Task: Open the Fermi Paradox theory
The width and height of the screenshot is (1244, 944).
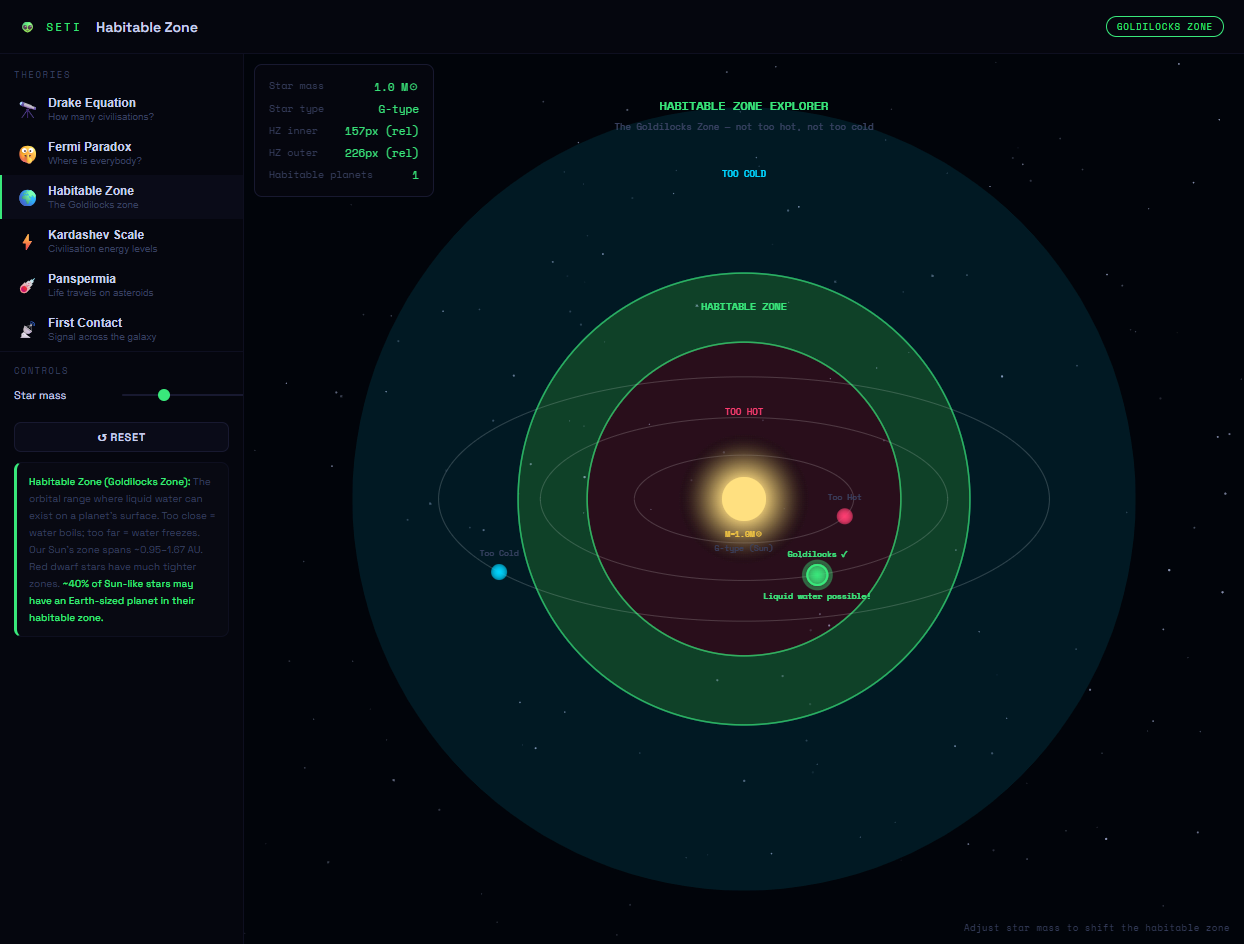Action: [122, 153]
